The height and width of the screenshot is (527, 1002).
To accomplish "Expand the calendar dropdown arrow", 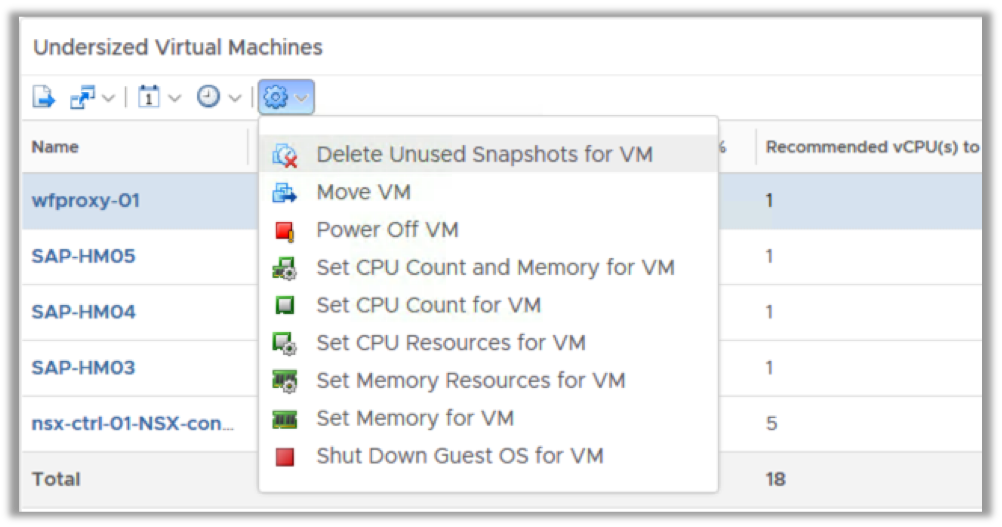I will 175,98.
